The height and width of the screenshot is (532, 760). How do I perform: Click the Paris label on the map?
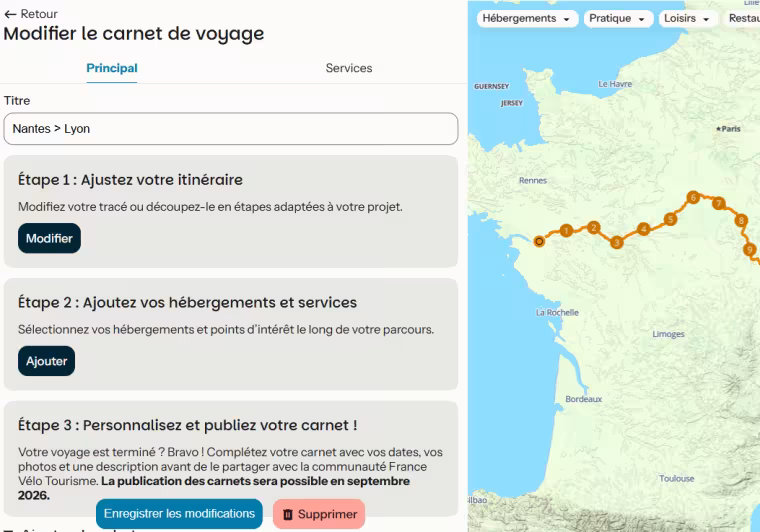[x=728, y=129]
